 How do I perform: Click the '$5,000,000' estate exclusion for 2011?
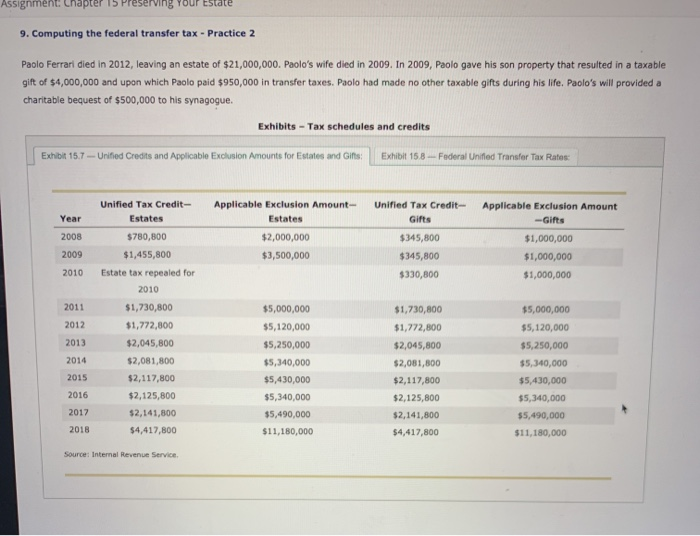coord(286,309)
